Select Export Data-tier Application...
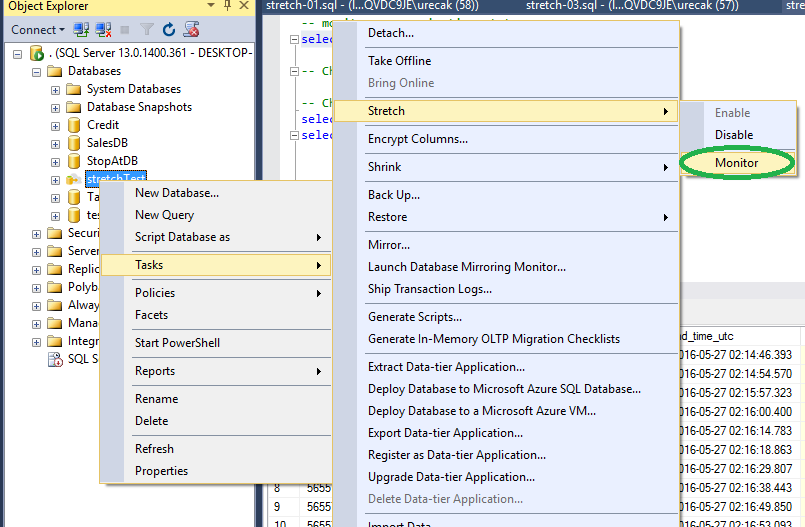The image size is (805, 527). 506,433
